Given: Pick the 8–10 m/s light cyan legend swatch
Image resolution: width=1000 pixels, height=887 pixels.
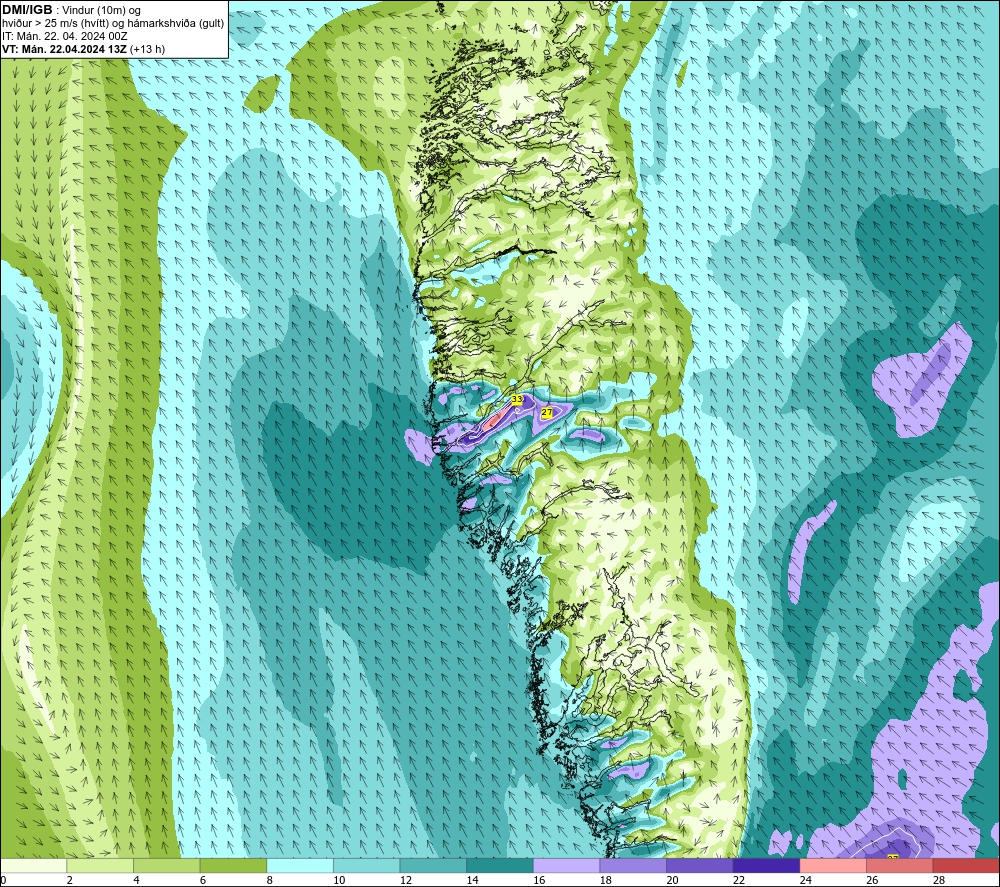Looking at the screenshot, I should 300,865.
